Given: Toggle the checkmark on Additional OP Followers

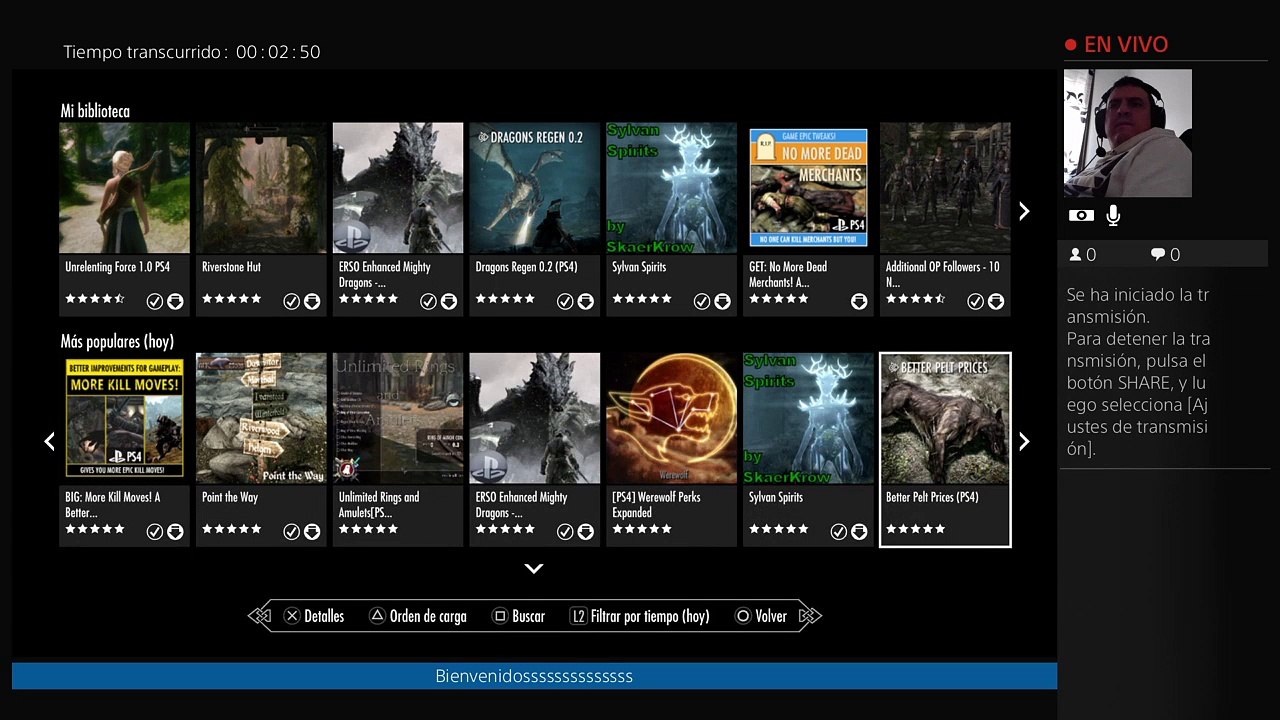Looking at the screenshot, I should 975,301.
